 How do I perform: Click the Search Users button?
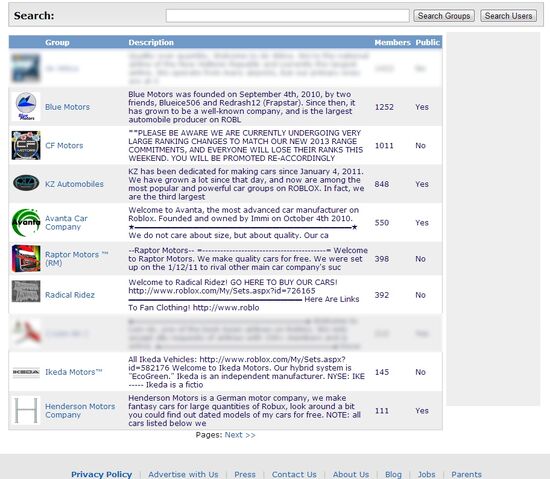click(x=508, y=16)
